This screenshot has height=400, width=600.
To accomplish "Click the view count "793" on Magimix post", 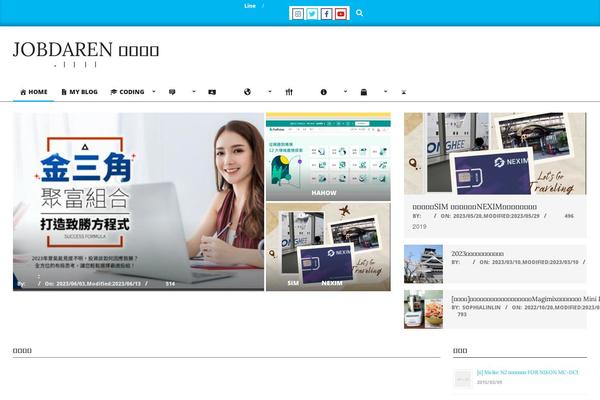I will [462, 314].
